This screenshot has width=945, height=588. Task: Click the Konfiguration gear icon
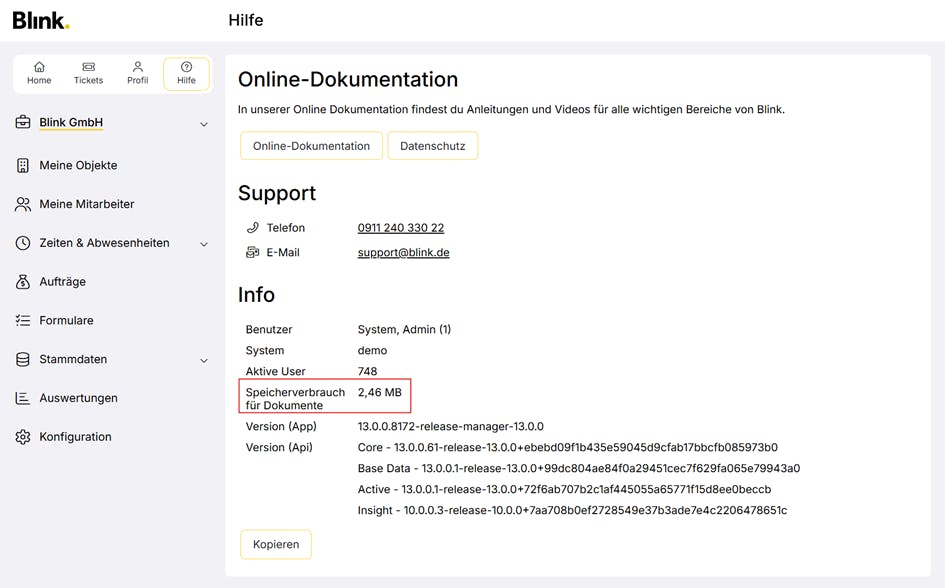(x=23, y=437)
